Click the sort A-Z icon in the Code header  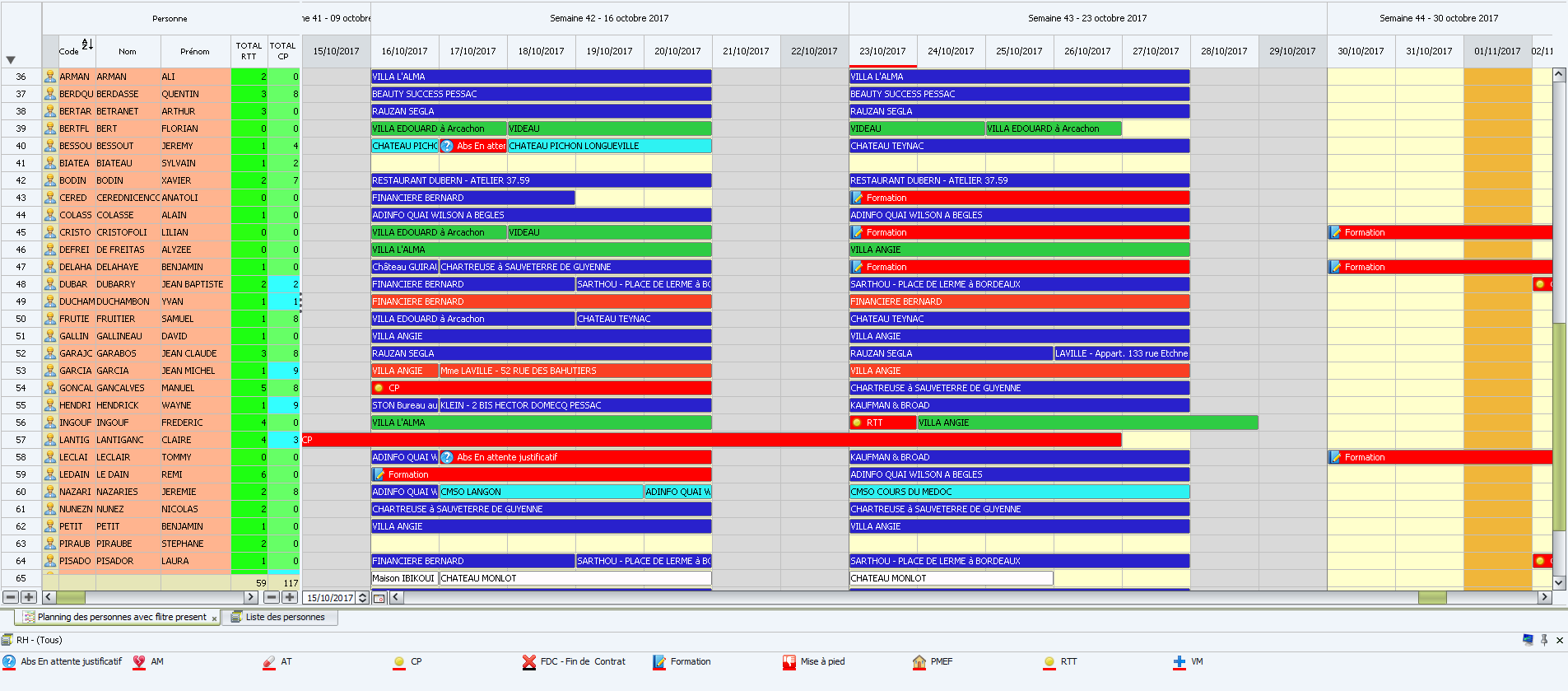[x=87, y=44]
